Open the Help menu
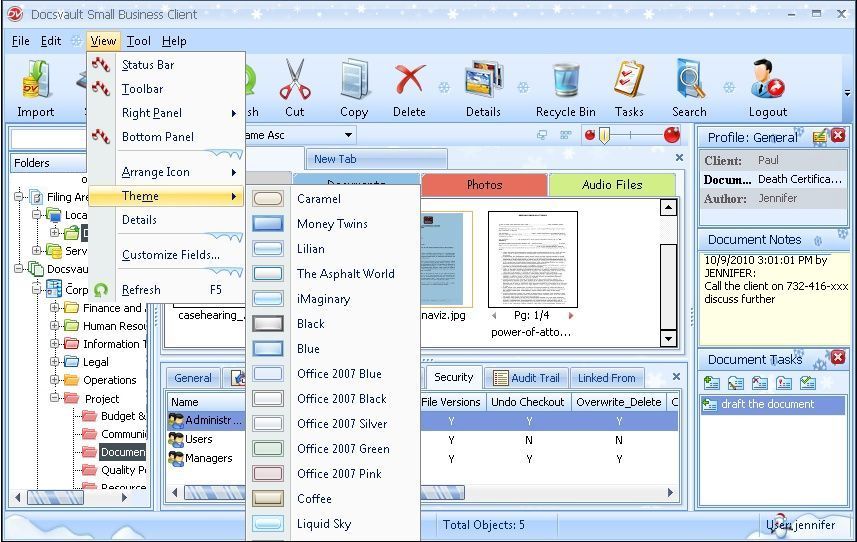 [x=174, y=41]
